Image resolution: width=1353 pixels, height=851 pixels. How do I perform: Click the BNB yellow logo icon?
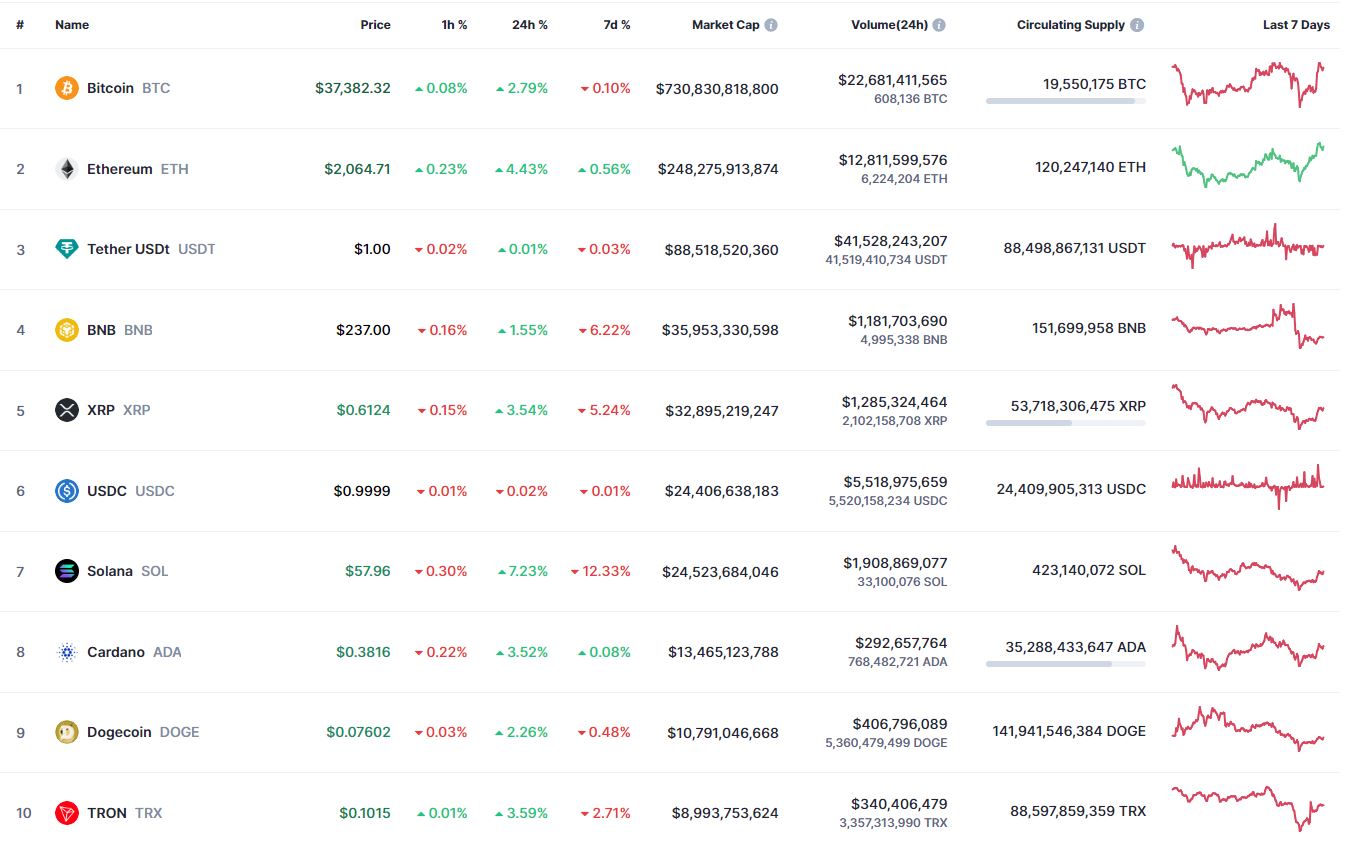pyautogui.click(x=67, y=330)
